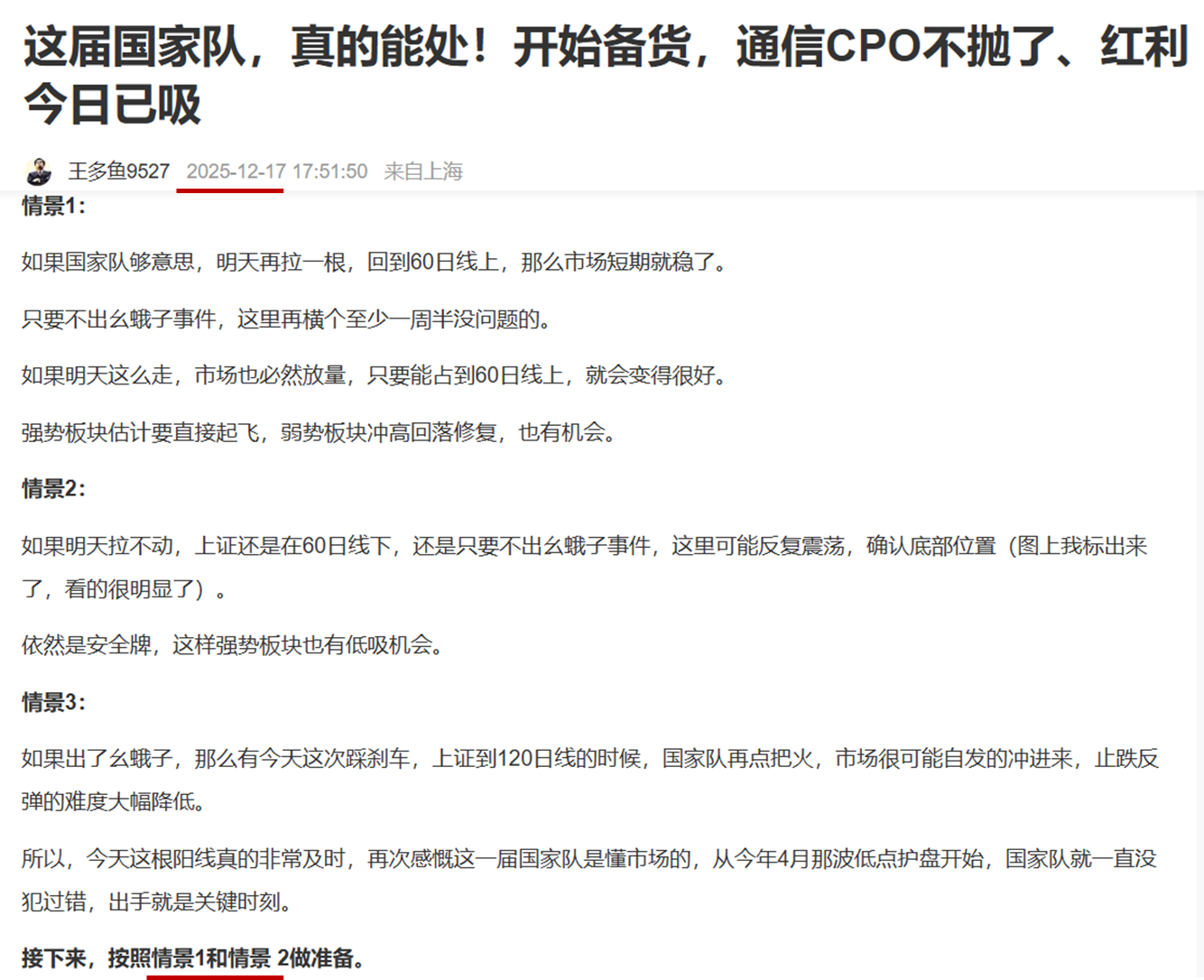The width and height of the screenshot is (1204, 980).
Task: Select the text 弹的难度大幅降低
Action: (x=114, y=801)
